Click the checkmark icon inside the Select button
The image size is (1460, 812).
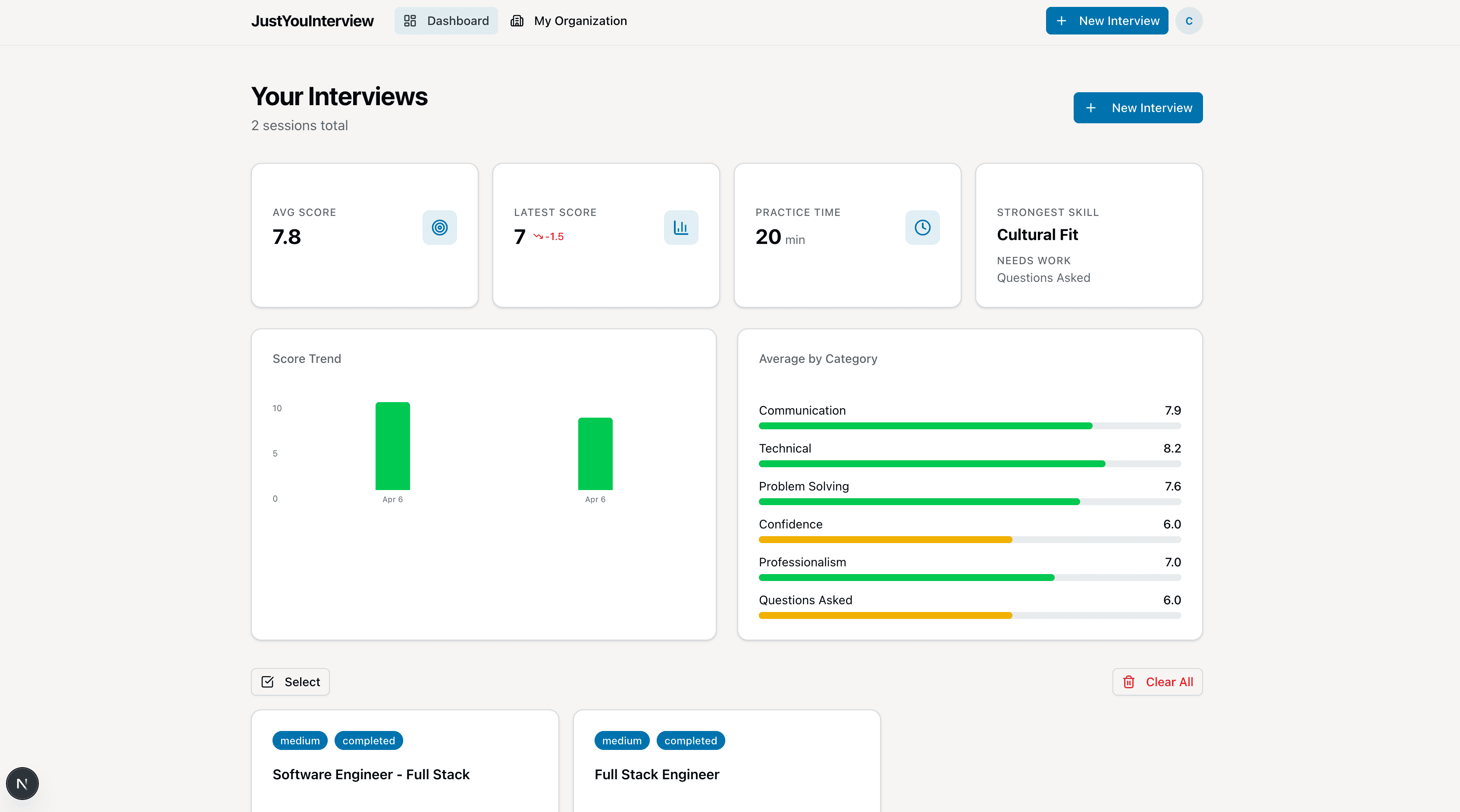pyautogui.click(x=267, y=682)
